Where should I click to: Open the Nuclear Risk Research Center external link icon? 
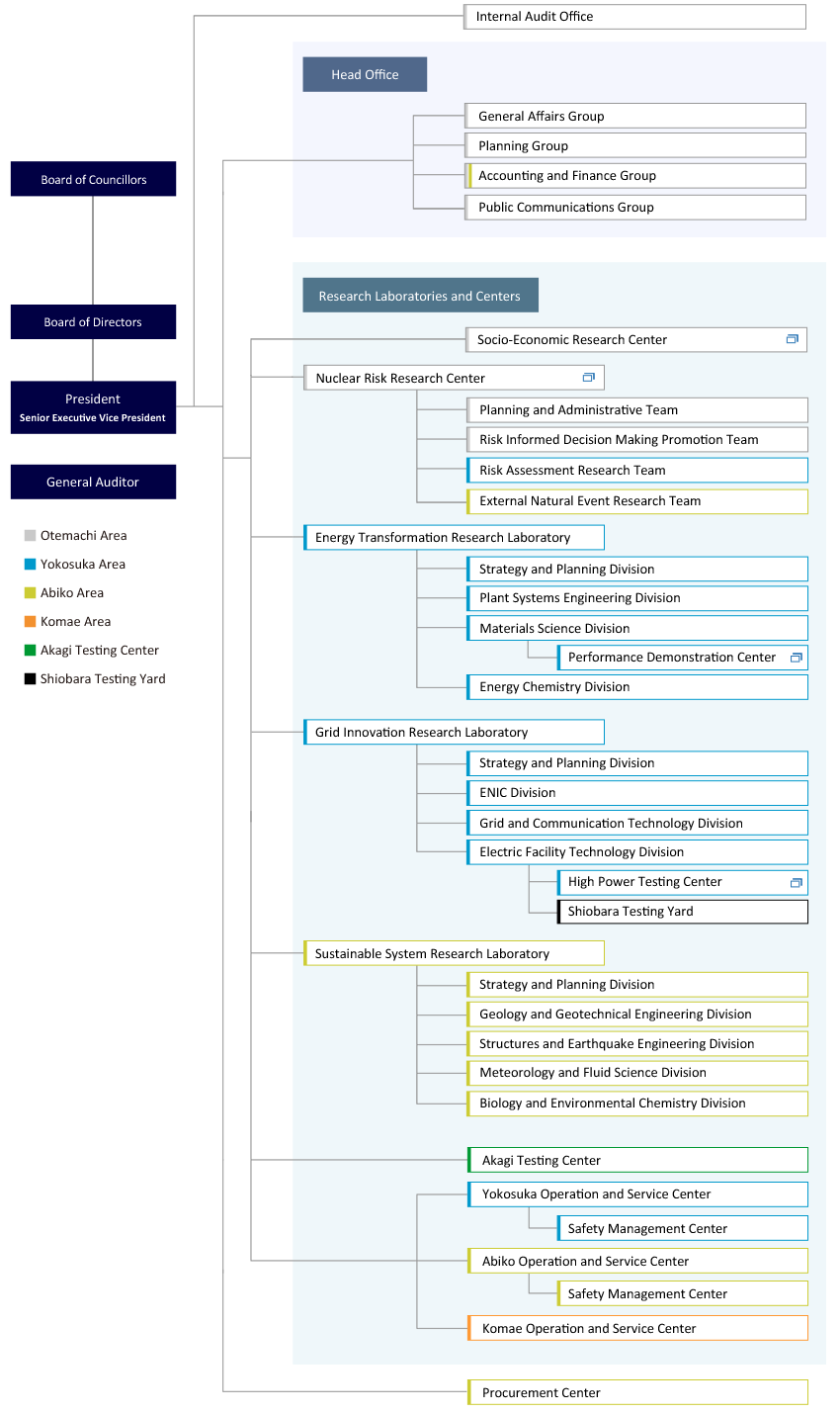(x=588, y=378)
